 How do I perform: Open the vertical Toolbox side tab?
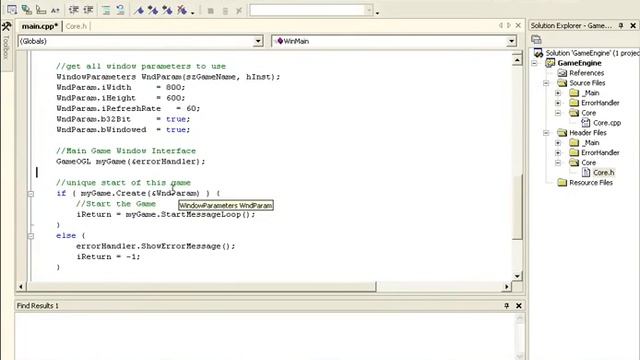click(6, 47)
